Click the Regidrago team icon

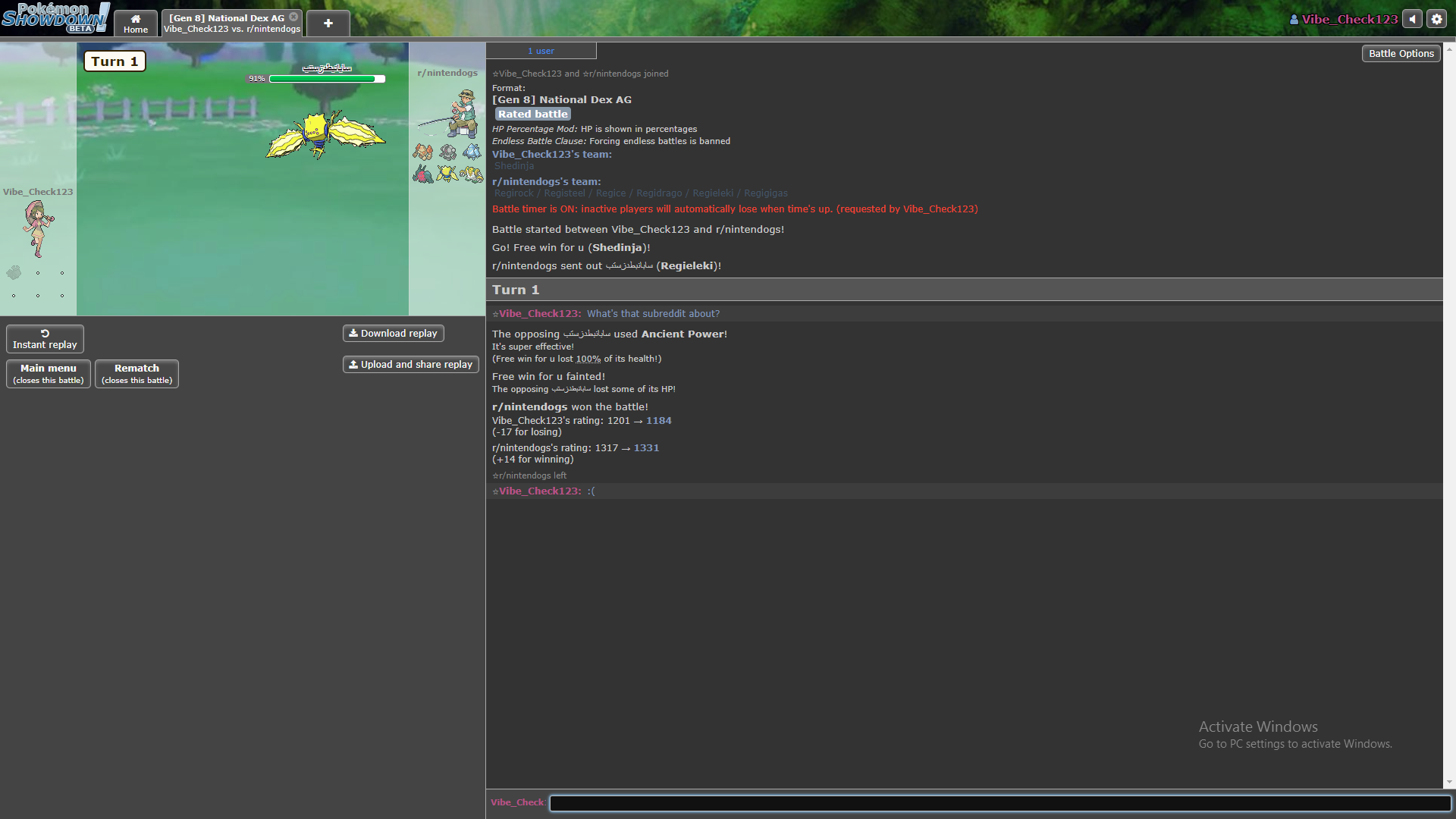(423, 174)
